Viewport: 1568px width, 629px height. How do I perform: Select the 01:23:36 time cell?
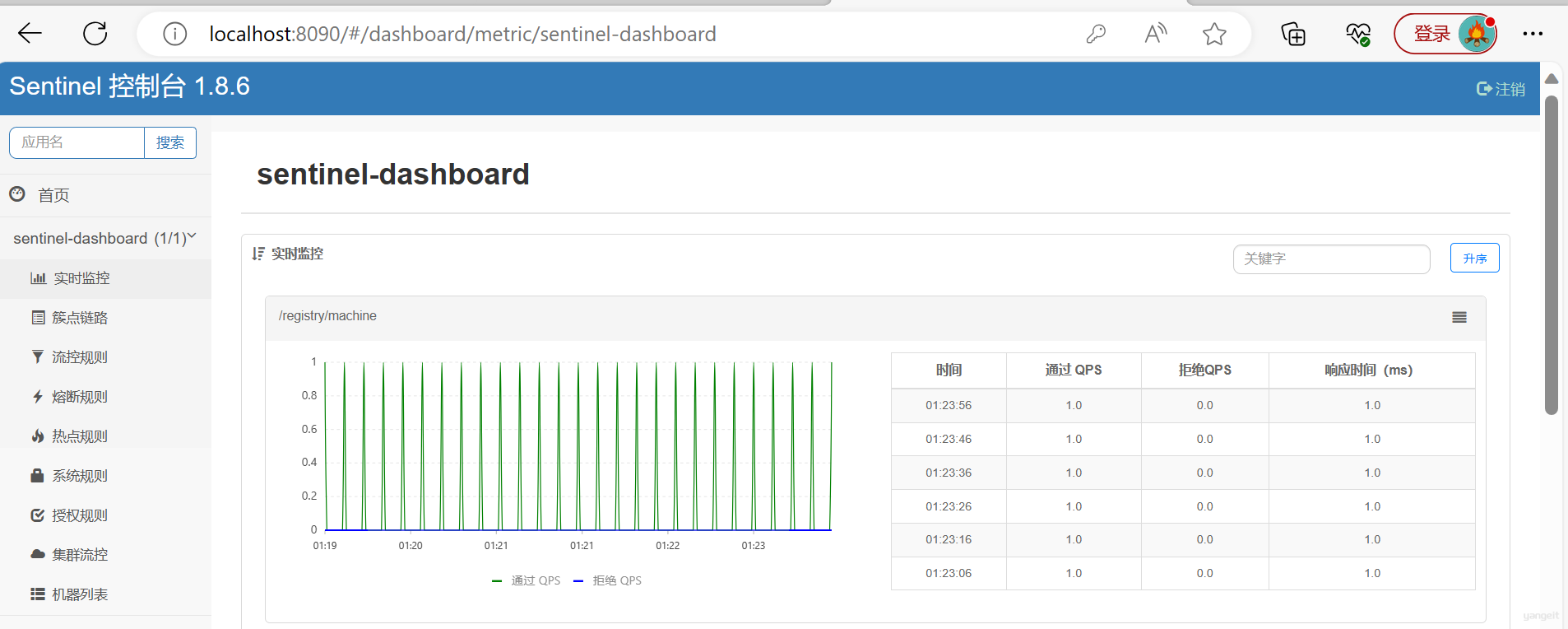[x=949, y=473]
